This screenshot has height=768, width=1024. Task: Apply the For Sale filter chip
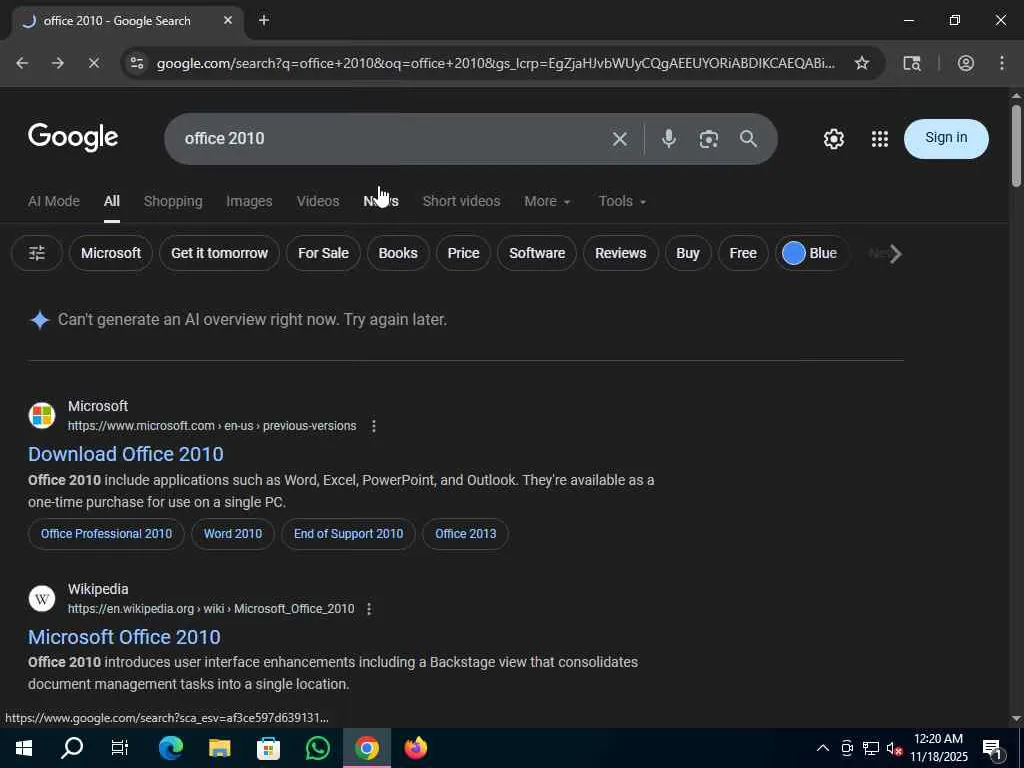[x=323, y=253]
